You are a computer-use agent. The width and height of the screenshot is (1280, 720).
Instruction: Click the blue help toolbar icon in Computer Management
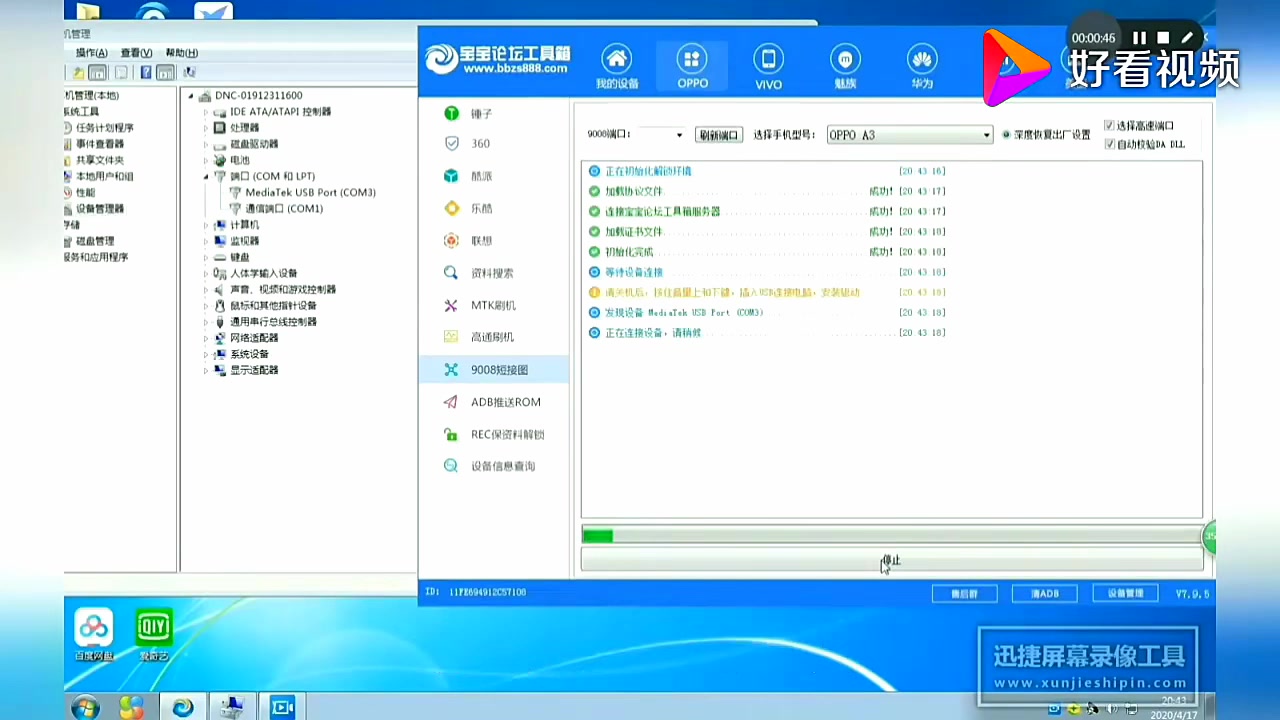pyautogui.click(x=146, y=73)
